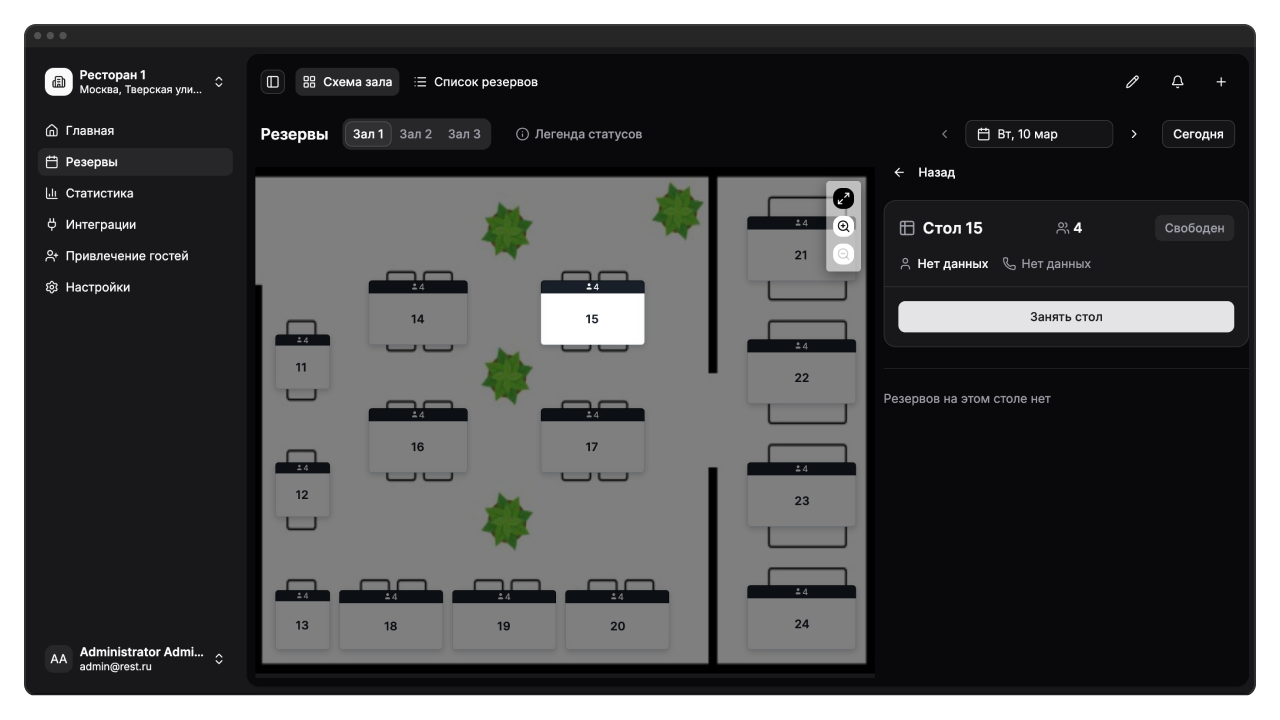
Task: Open the Список резервов tab
Action: (x=476, y=82)
